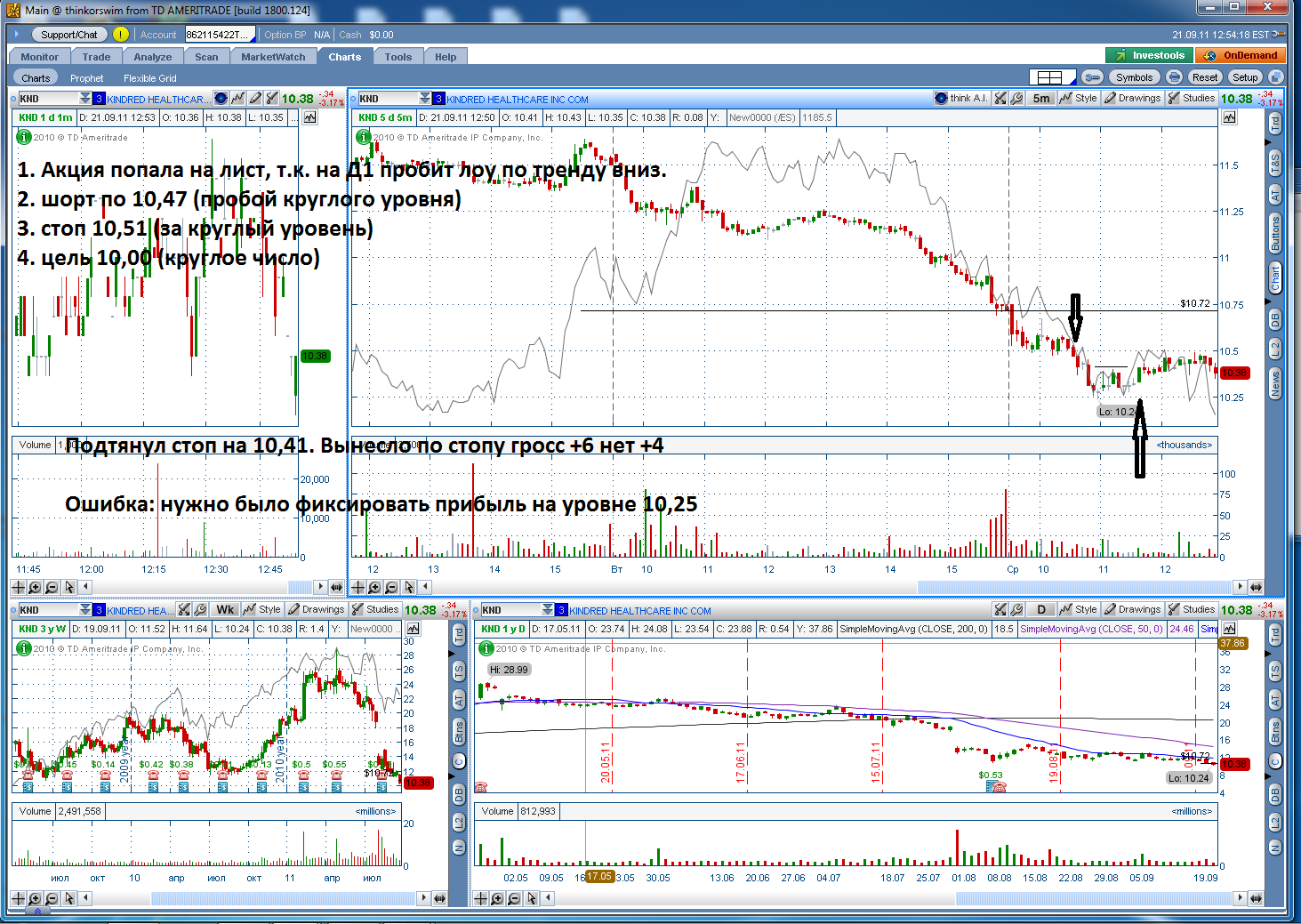Toggle the News side tab on 5m chart
The height and width of the screenshot is (924, 1301).
[1275, 384]
